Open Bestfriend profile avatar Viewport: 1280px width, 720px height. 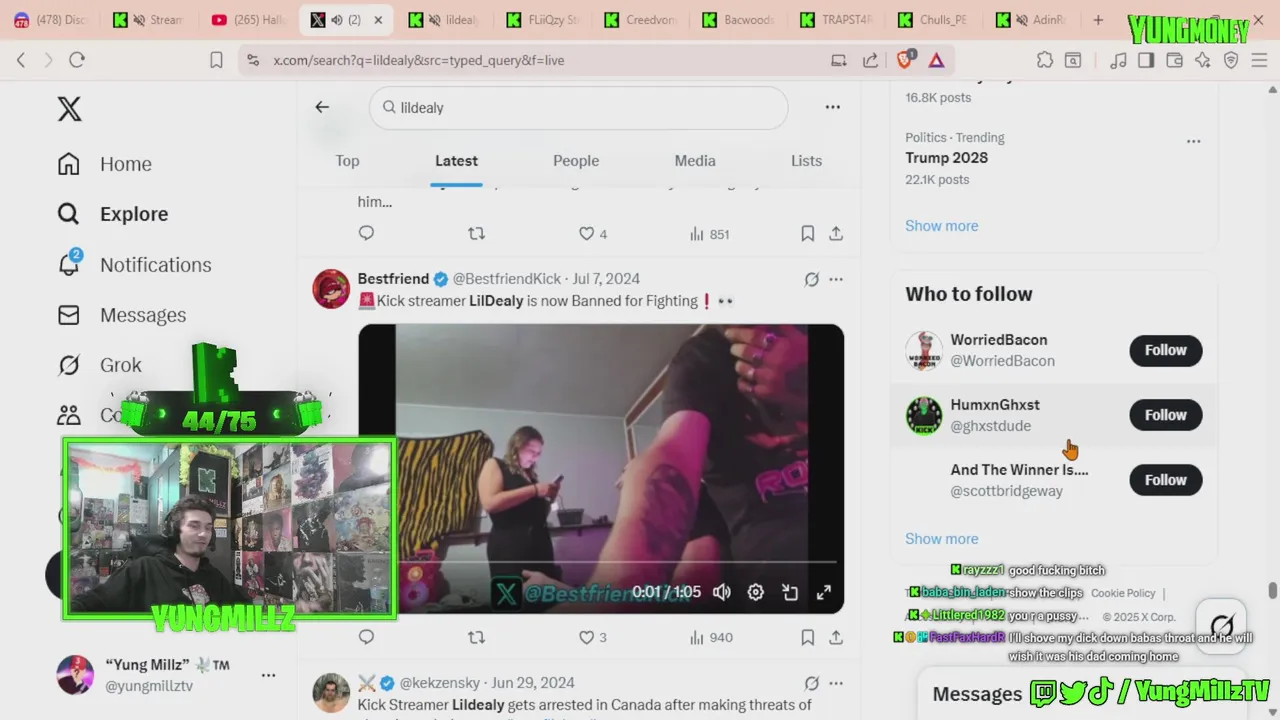click(x=331, y=289)
